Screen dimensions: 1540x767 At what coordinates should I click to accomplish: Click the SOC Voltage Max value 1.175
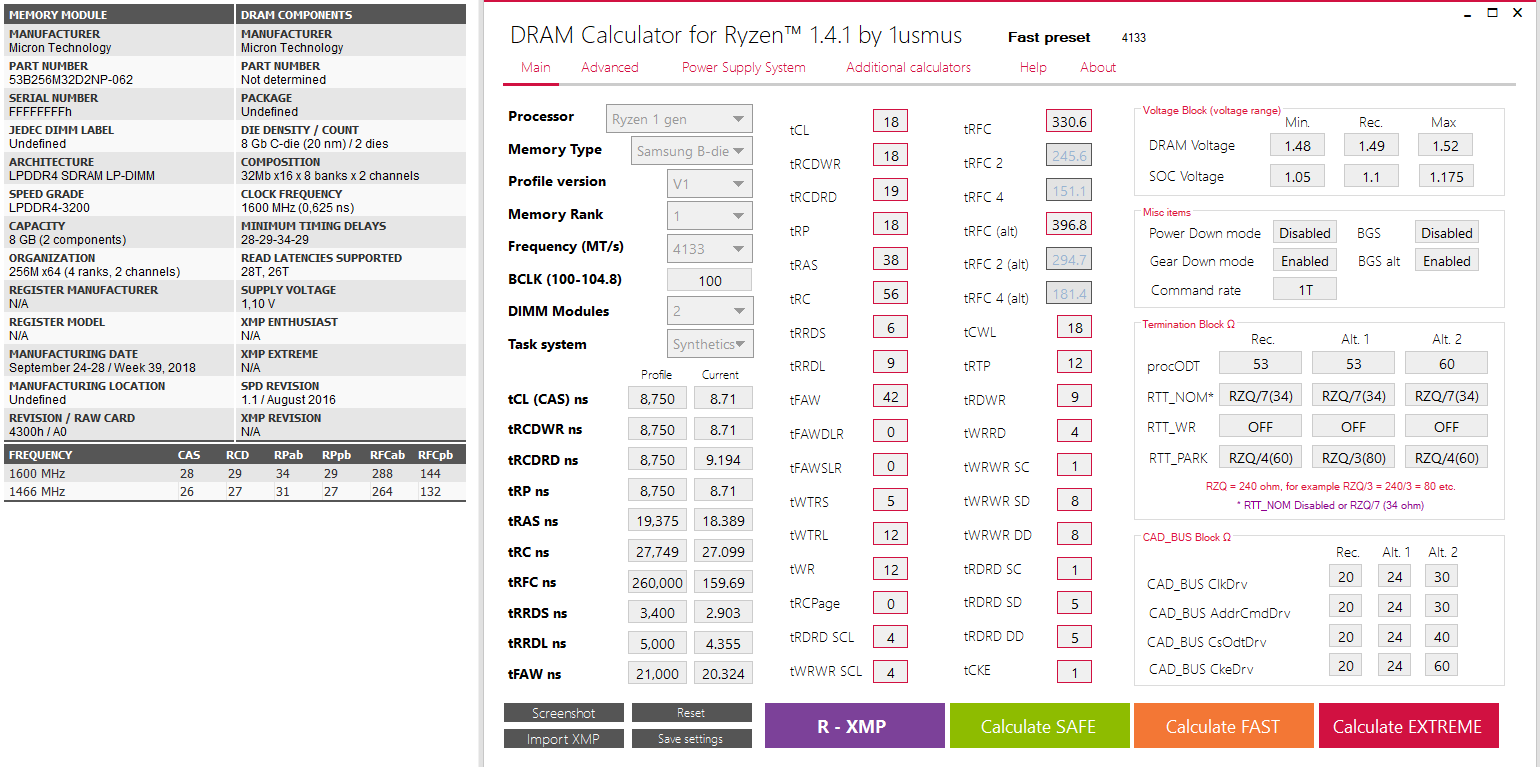pos(1445,176)
